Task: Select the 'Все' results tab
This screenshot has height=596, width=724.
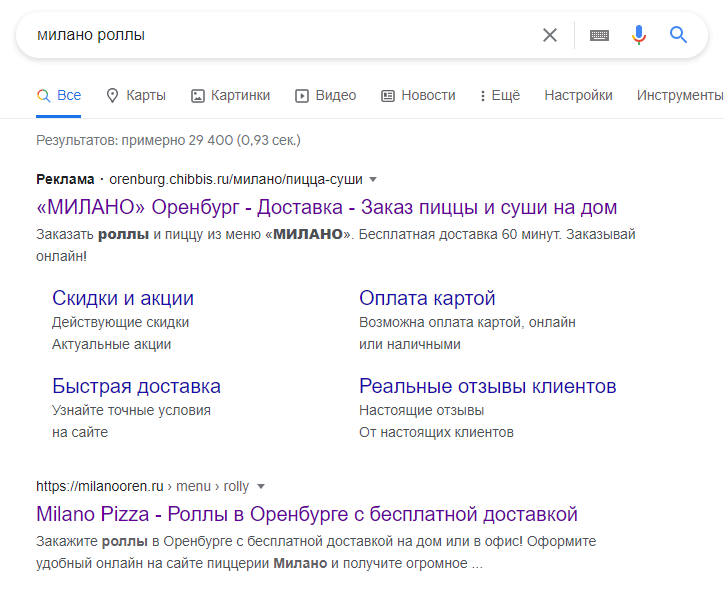Action: (59, 96)
